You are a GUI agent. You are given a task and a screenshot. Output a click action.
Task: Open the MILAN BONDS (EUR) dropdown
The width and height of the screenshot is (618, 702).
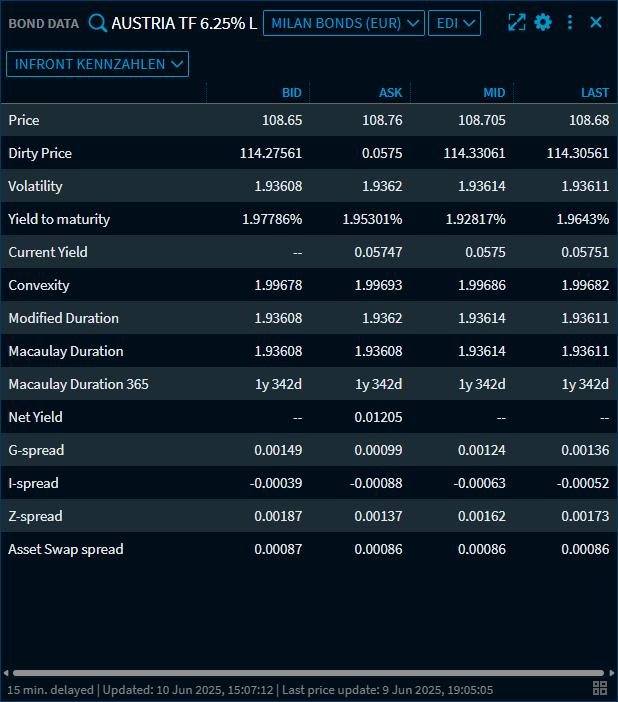point(343,23)
